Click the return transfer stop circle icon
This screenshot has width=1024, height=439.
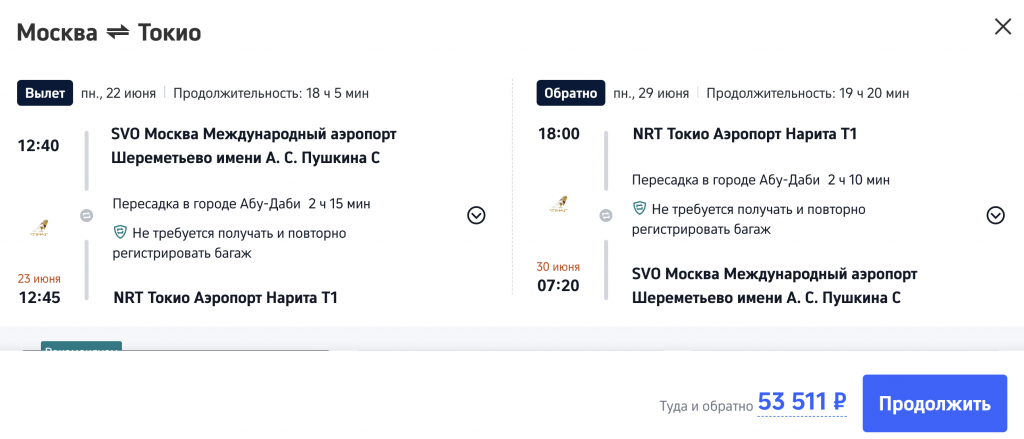(605, 215)
